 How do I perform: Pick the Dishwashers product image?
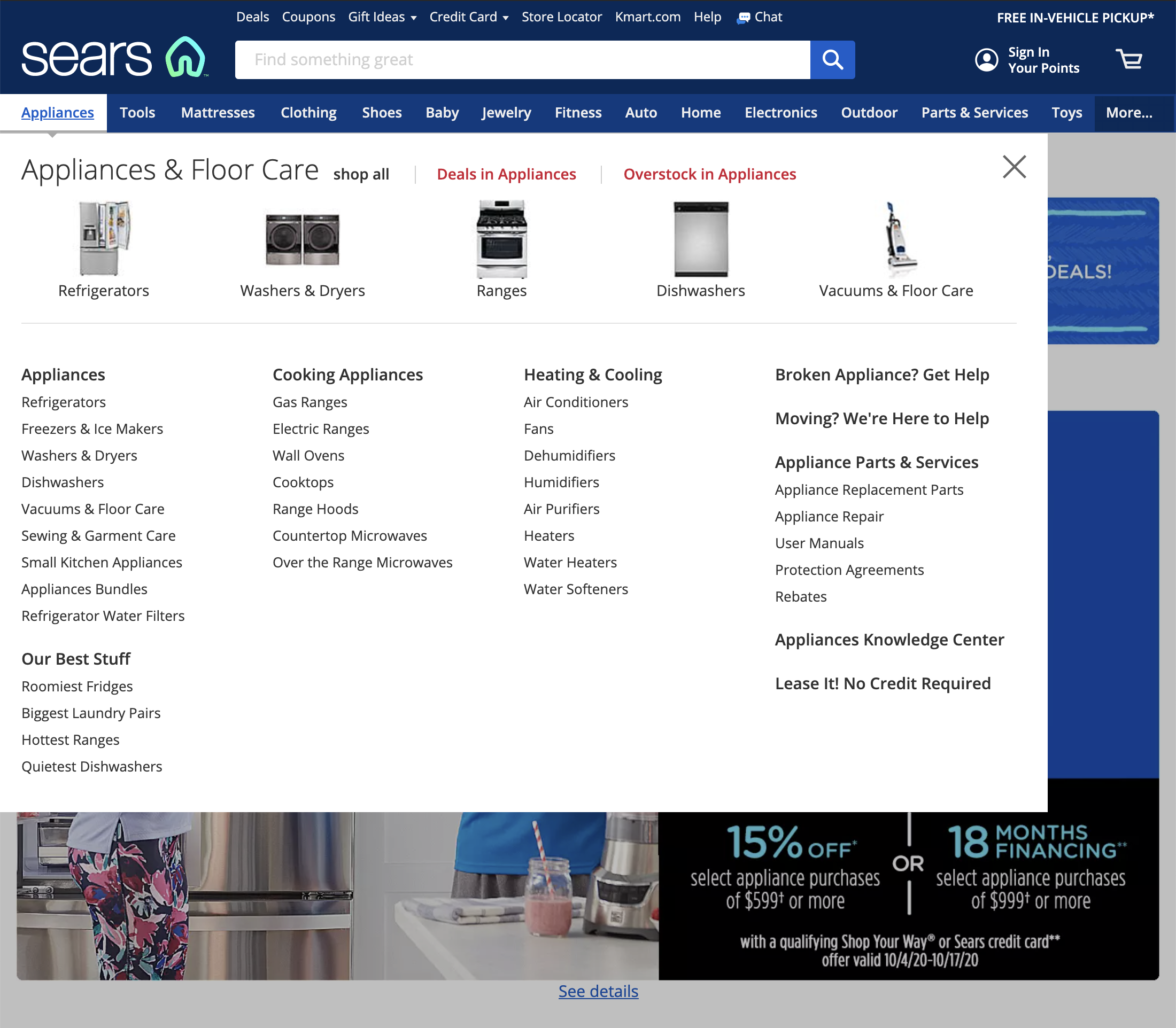[x=700, y=239]
